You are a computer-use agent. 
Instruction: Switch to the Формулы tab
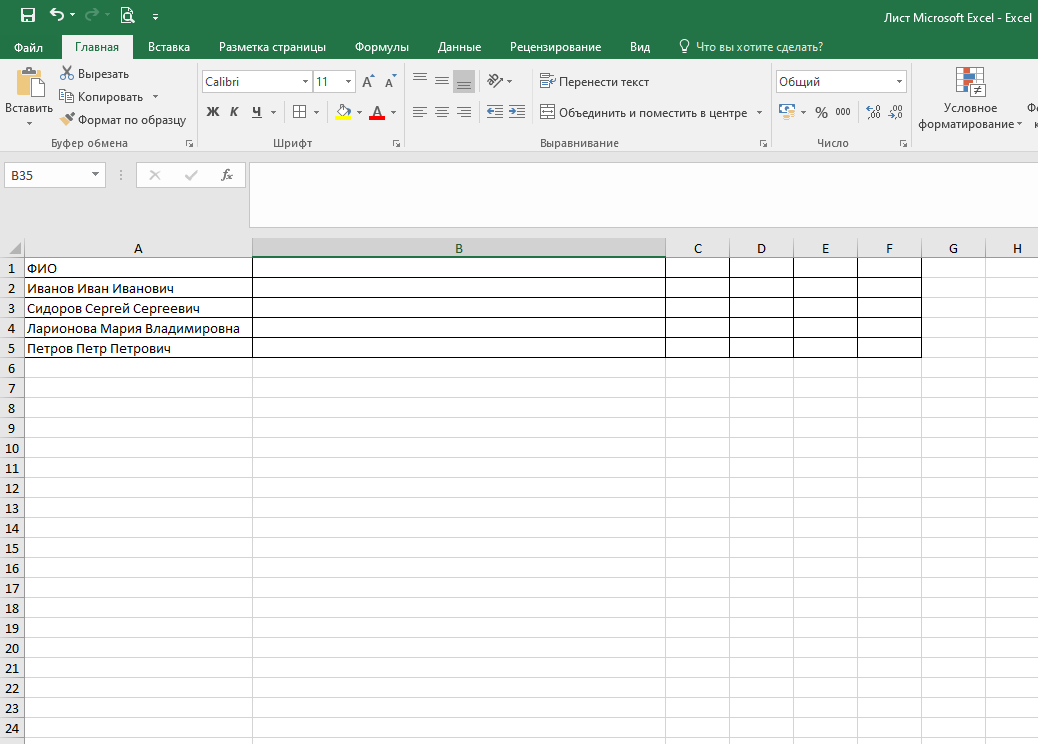point(381,47)
